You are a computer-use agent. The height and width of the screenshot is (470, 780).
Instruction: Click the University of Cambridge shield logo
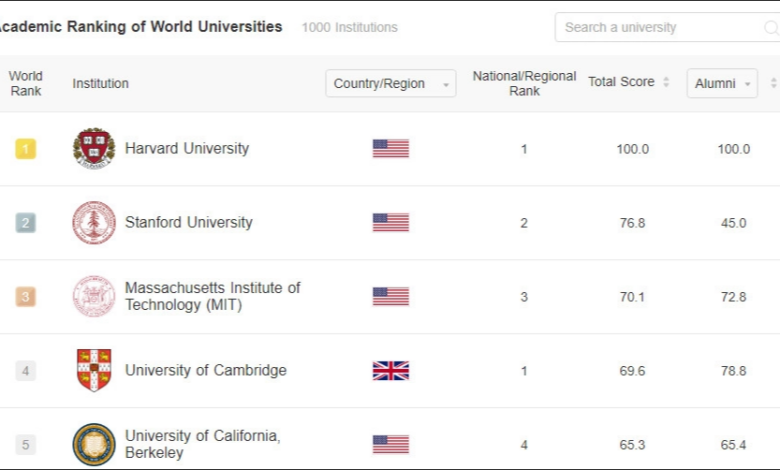pyautogui.click(x=94, y=371)
